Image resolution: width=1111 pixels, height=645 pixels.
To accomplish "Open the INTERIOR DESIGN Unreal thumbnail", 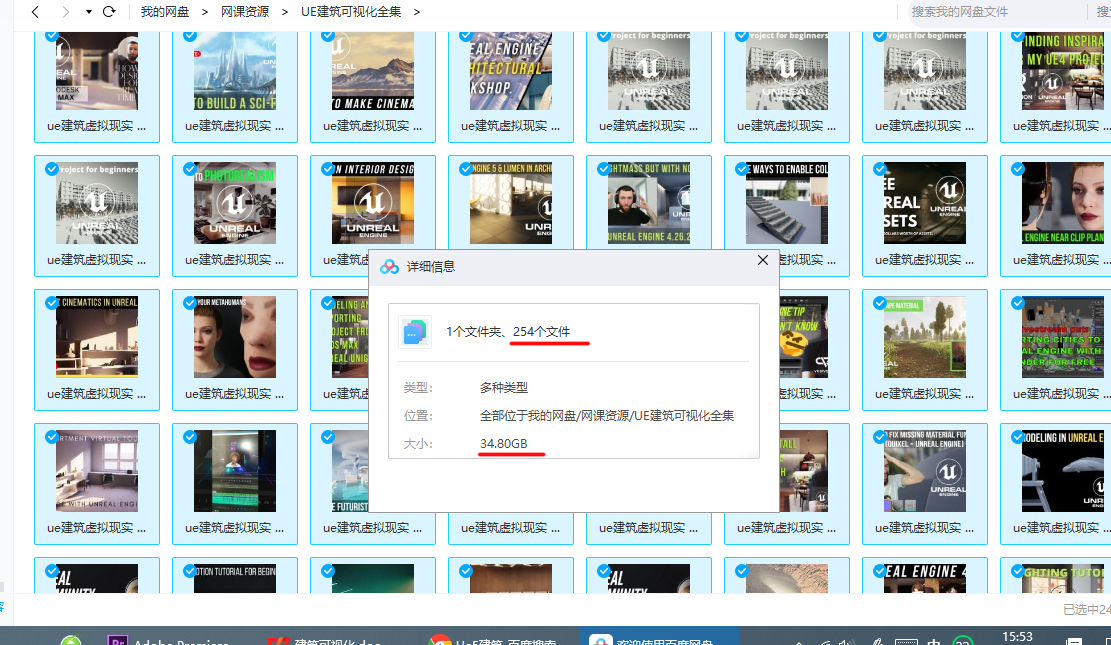I will pyautogui.click(x=373, y=203).
